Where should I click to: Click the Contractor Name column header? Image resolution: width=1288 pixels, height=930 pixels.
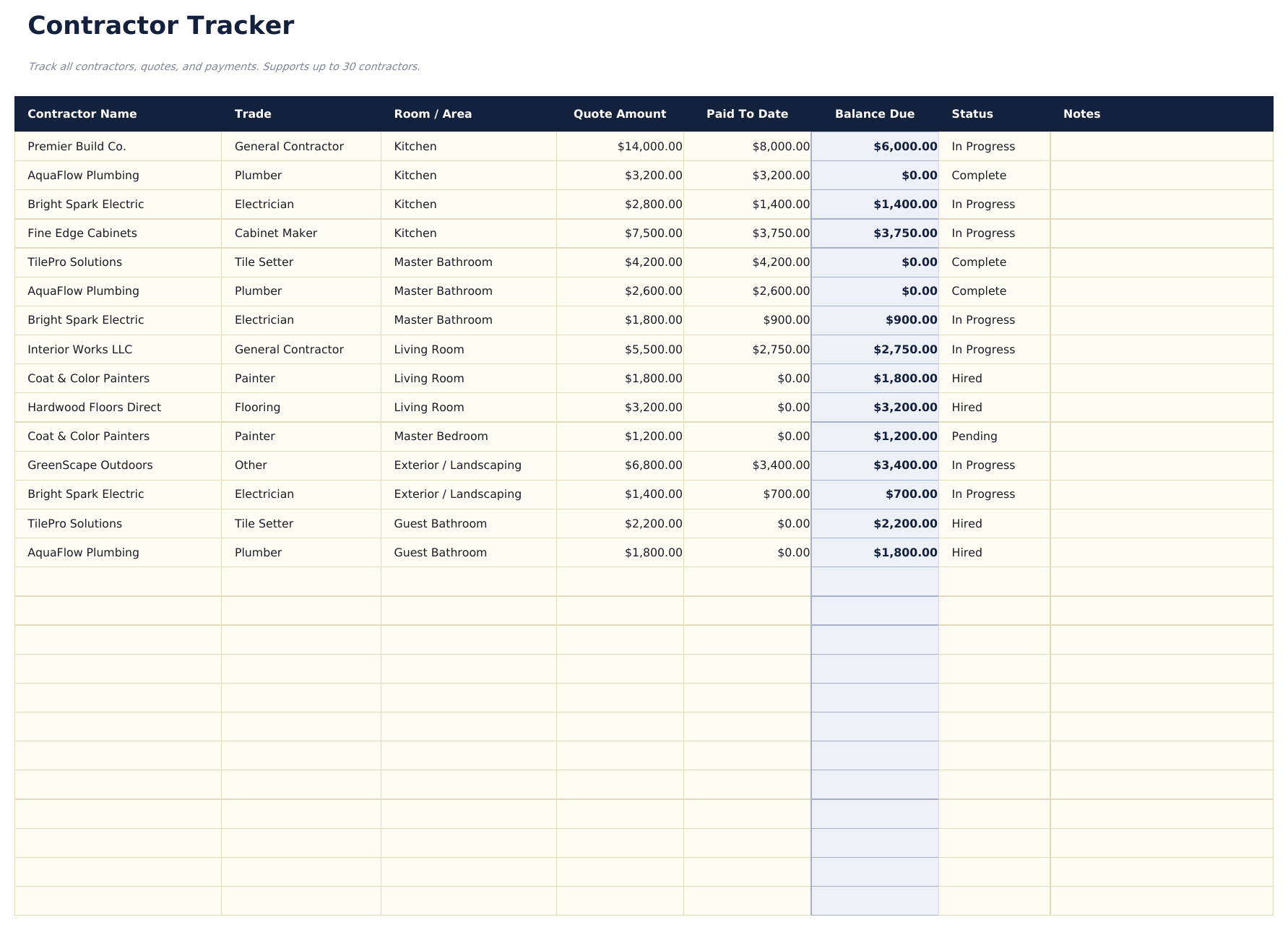(82, 113)
